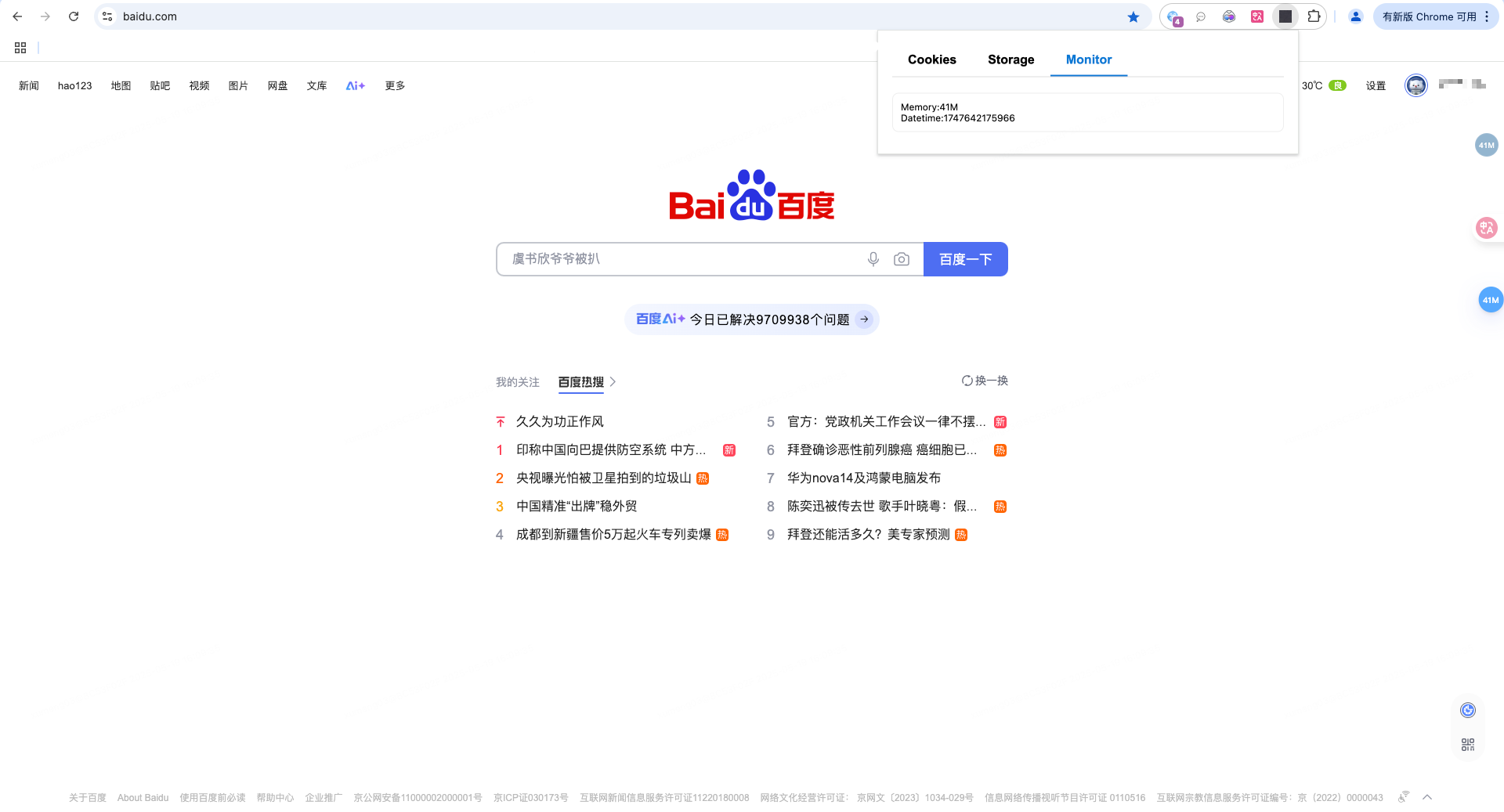The width and height of the screenshot is (1504, 812).
Task: Open 地图 link
Action: 121,85
